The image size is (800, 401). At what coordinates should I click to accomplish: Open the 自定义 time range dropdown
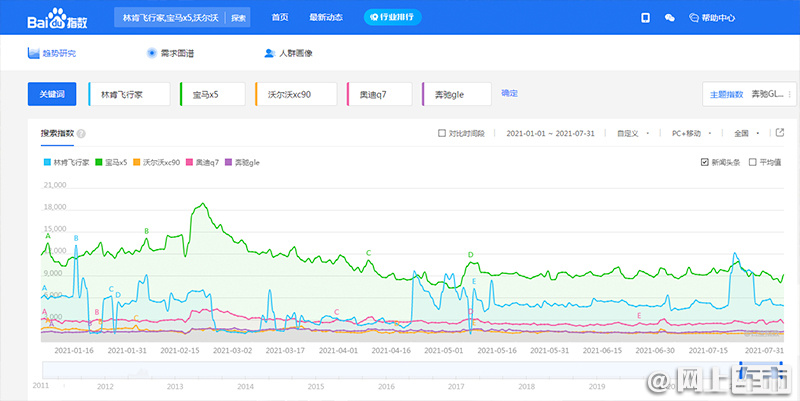pos(633,133)
